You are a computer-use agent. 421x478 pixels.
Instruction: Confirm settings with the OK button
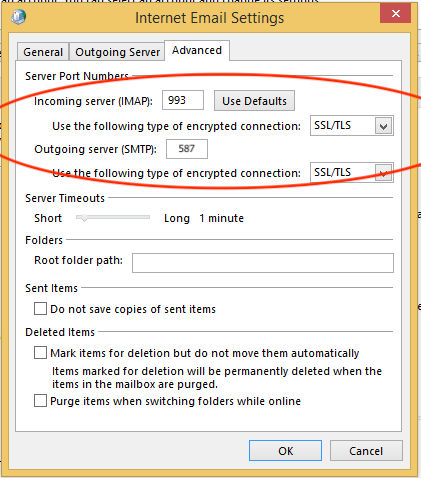pyautogui.click(x=285, y=451)
